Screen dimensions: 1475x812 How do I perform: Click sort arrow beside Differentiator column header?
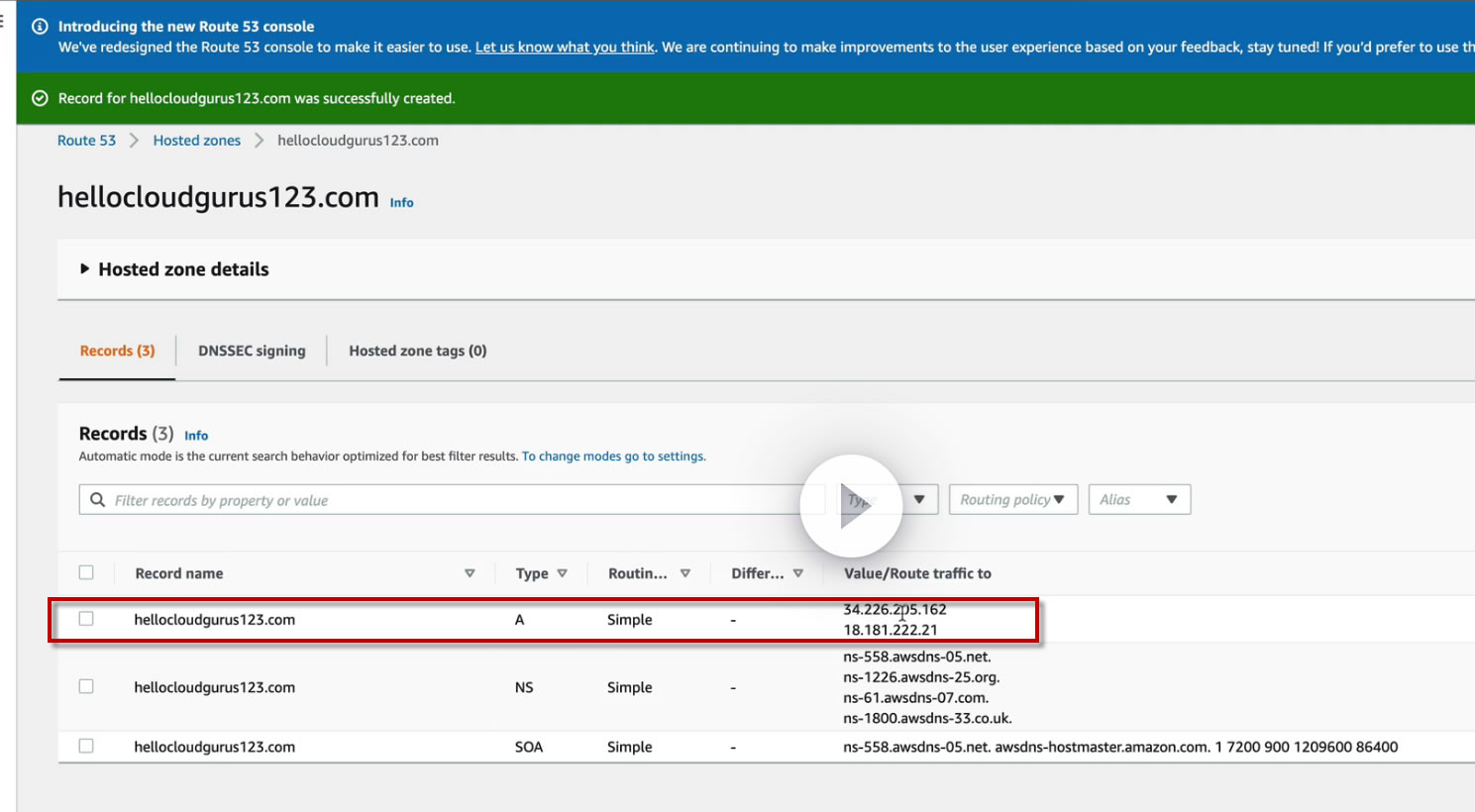798,573
